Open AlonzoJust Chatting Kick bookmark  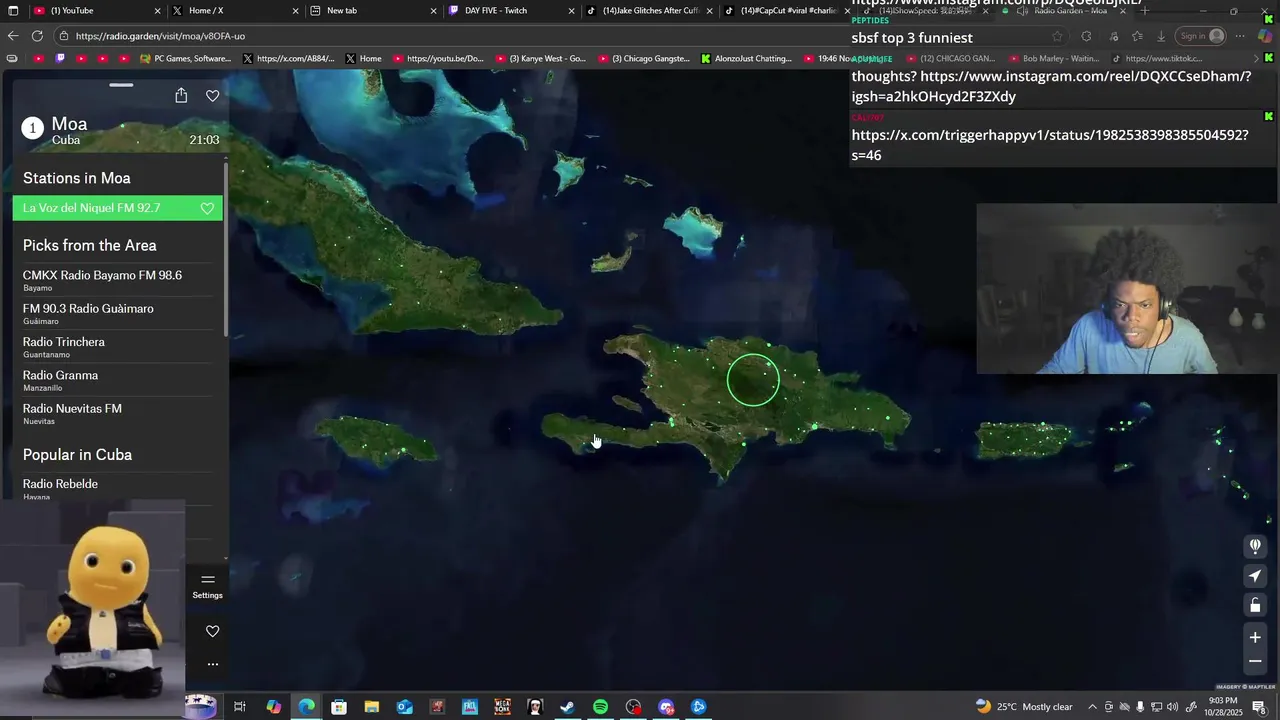[x=747, y=59]
